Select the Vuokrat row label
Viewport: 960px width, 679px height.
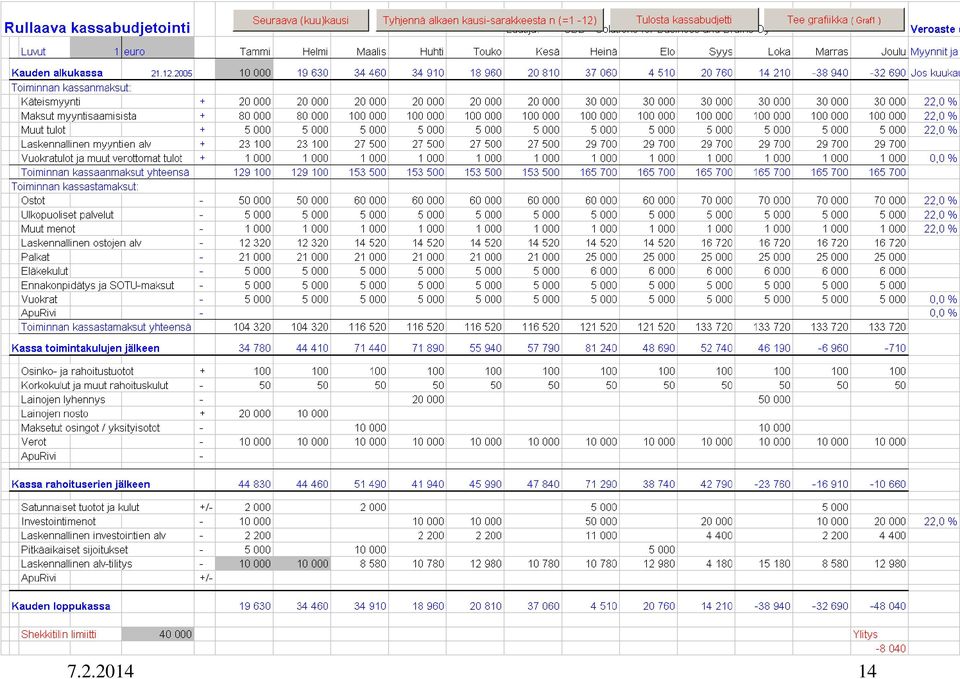(x=39, y=299)
